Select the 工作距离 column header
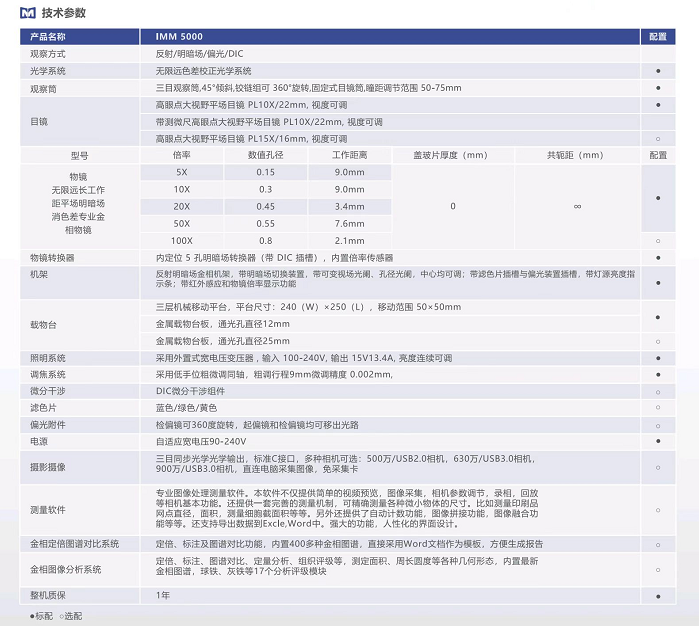This screenshot has width=699, height=626. click(350, 155)
